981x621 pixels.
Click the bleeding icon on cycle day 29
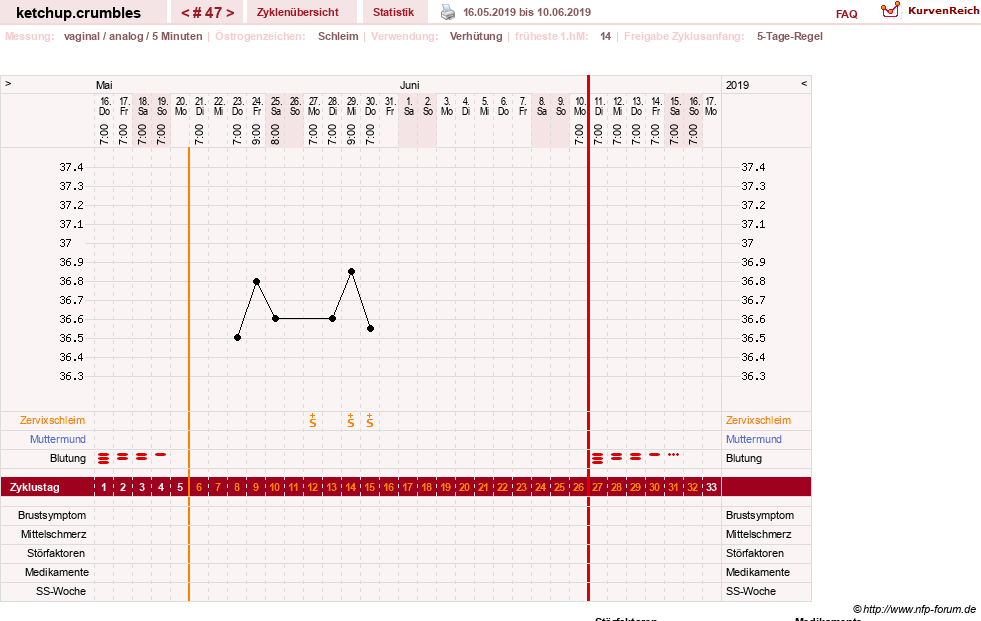636,457
